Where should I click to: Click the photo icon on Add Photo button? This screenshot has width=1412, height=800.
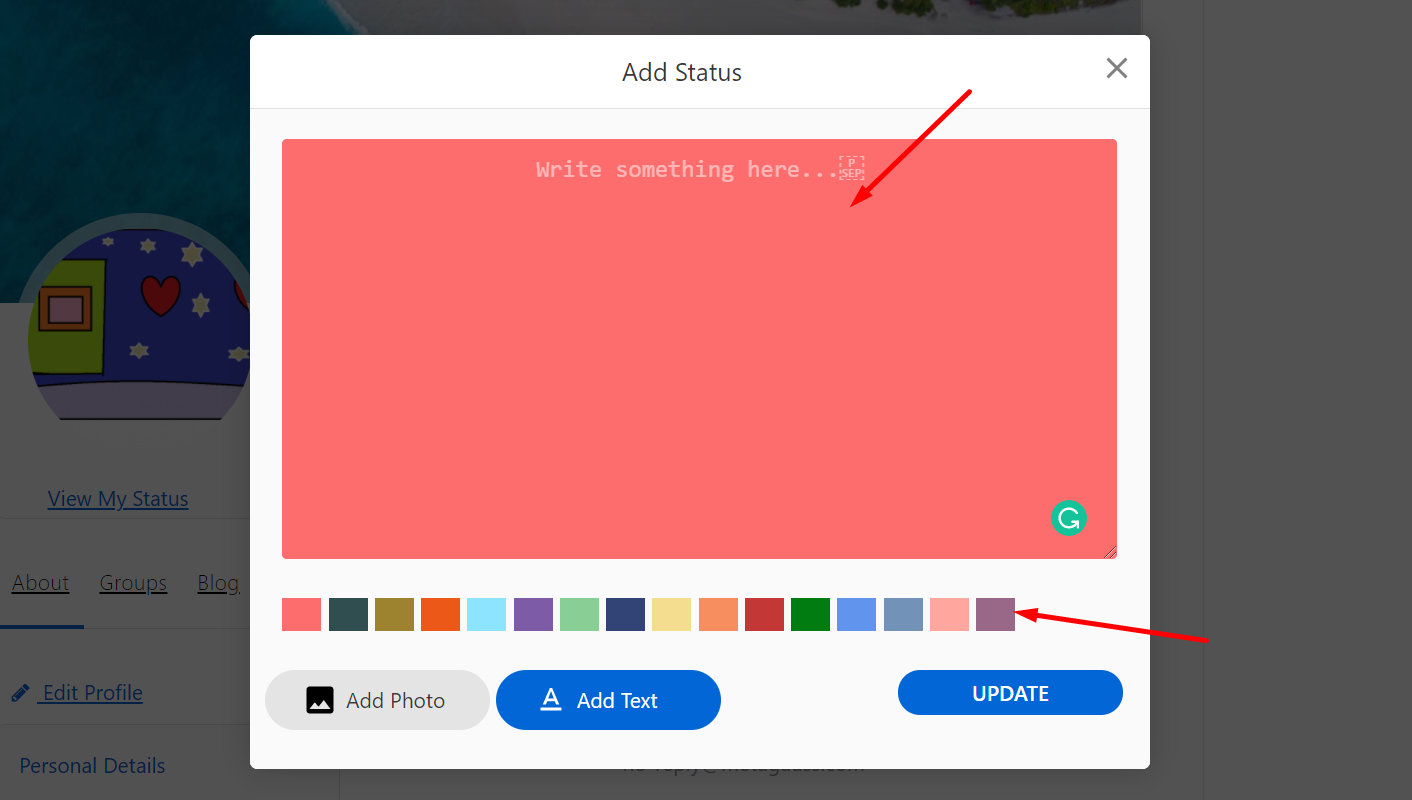319,700
